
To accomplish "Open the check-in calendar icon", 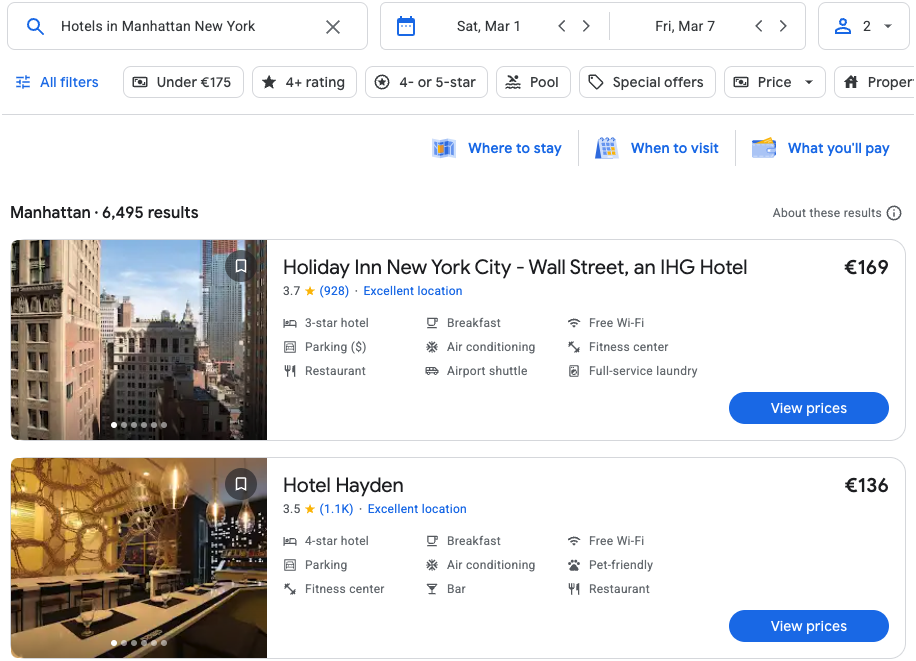I will click(406, 27).
